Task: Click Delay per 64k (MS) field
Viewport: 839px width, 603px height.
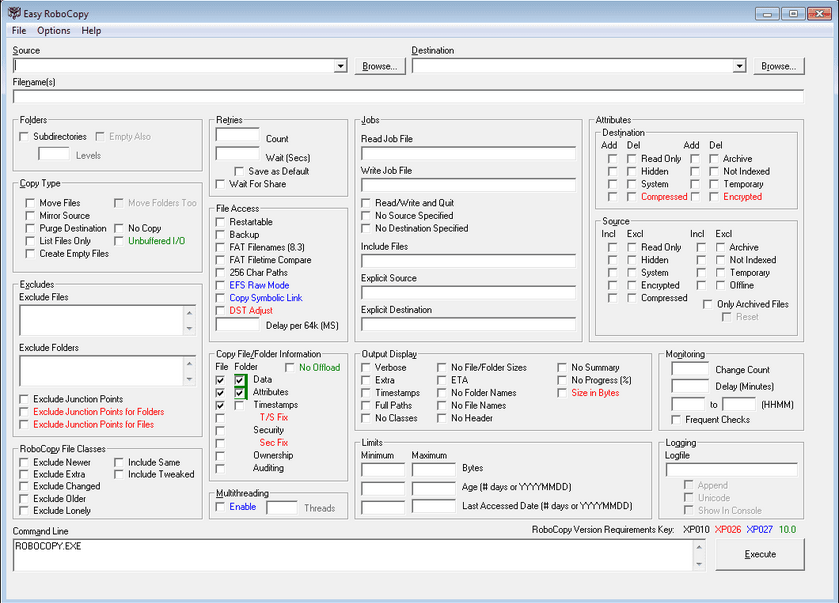Action: 238,324
